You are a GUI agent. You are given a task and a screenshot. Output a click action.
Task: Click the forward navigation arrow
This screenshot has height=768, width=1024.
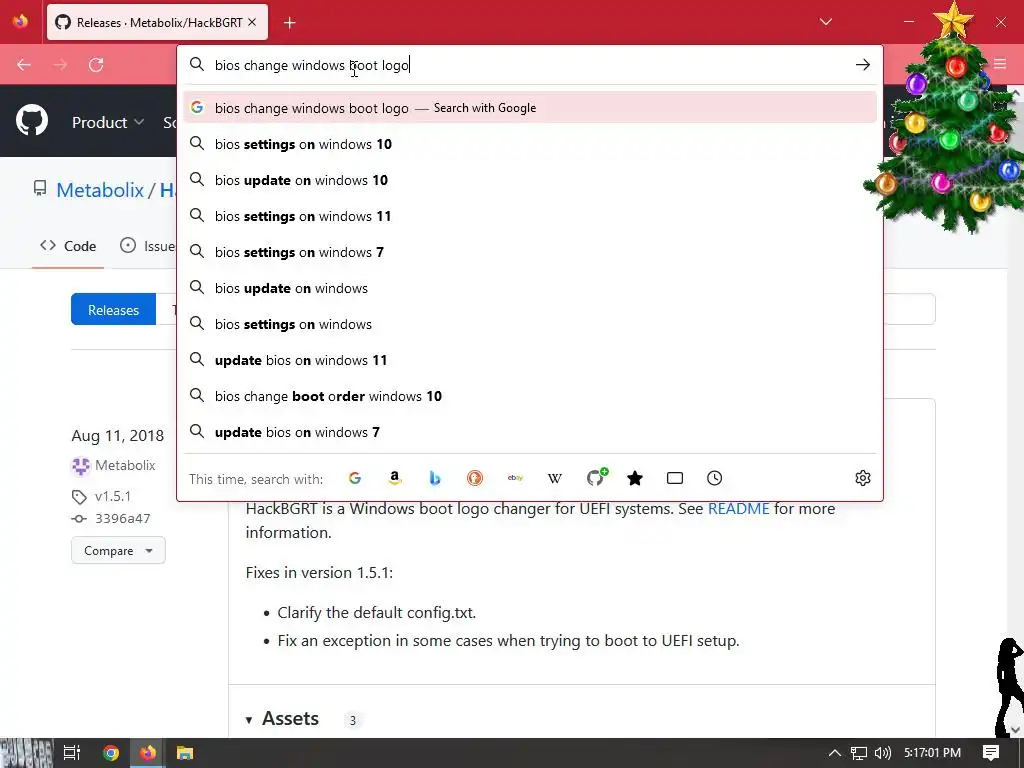coord(60,65)
